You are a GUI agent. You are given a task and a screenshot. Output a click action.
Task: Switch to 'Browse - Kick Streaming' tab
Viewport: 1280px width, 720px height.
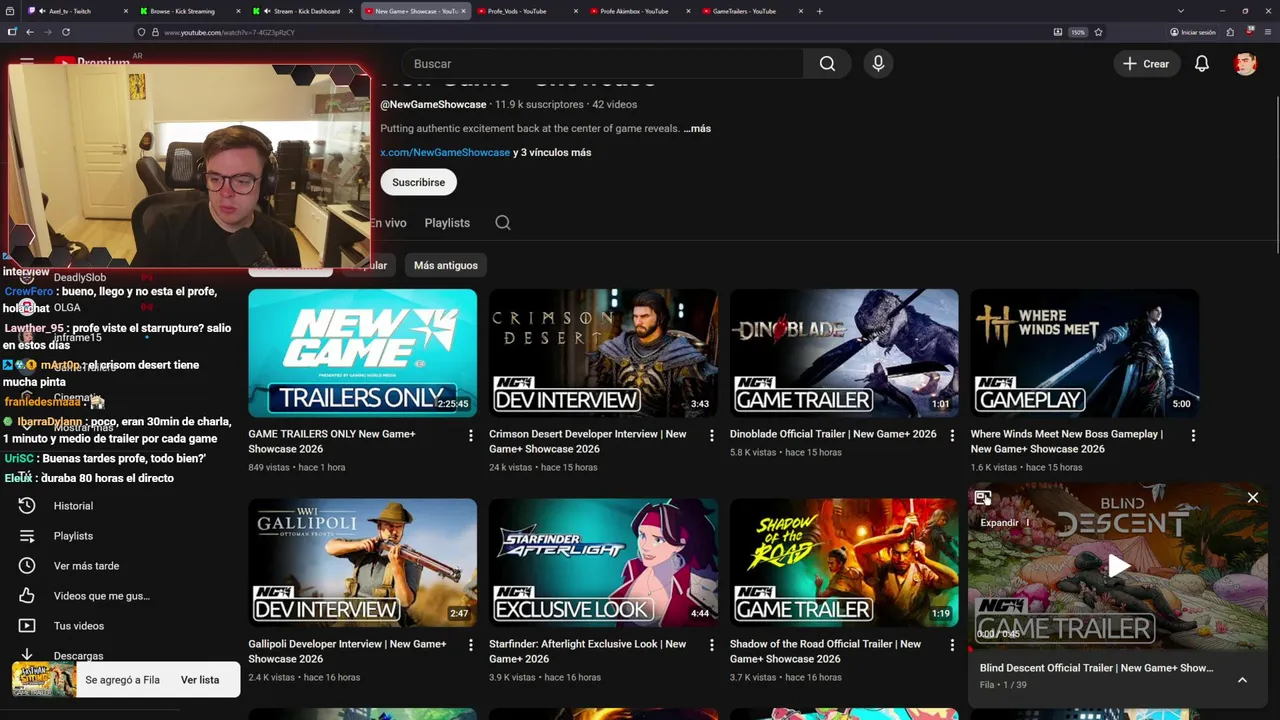(188, 11)
